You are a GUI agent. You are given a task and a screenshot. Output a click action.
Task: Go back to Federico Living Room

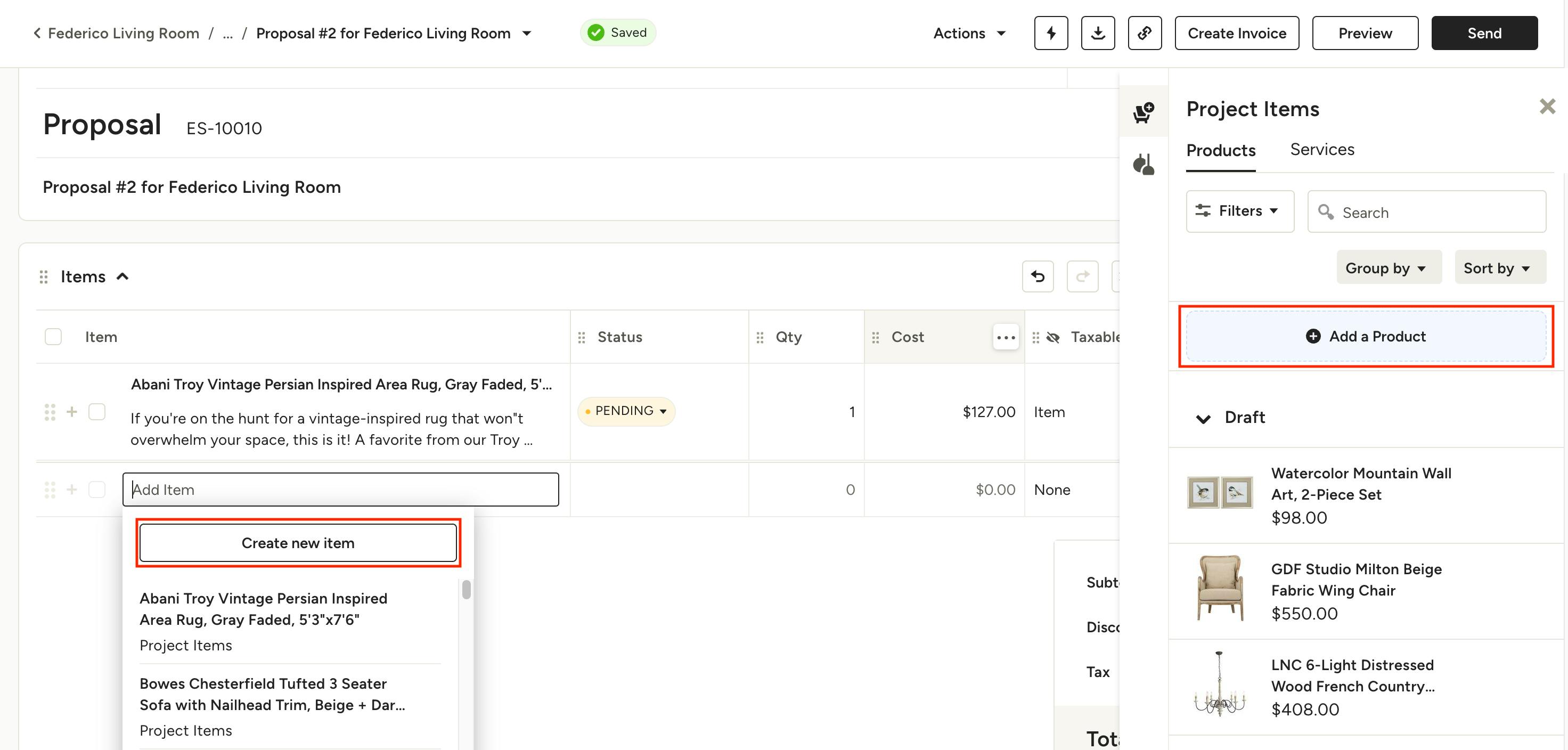pyautogui.click(x=124, y=33)
